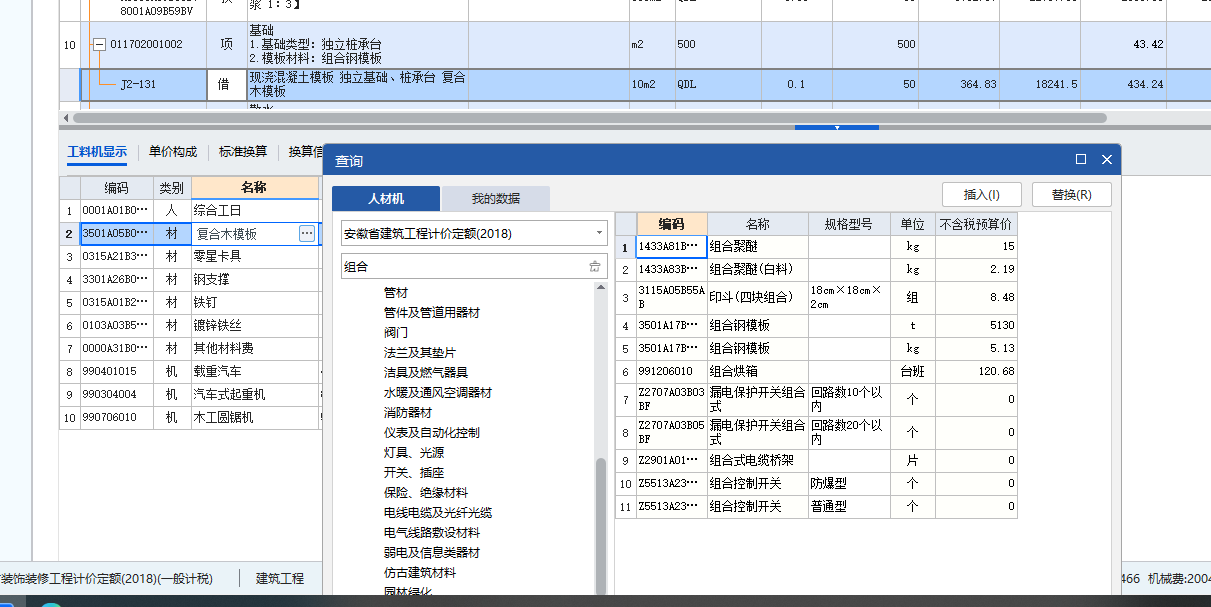
Task: Click the 插入(I) button
Action: tap(983, 194)
